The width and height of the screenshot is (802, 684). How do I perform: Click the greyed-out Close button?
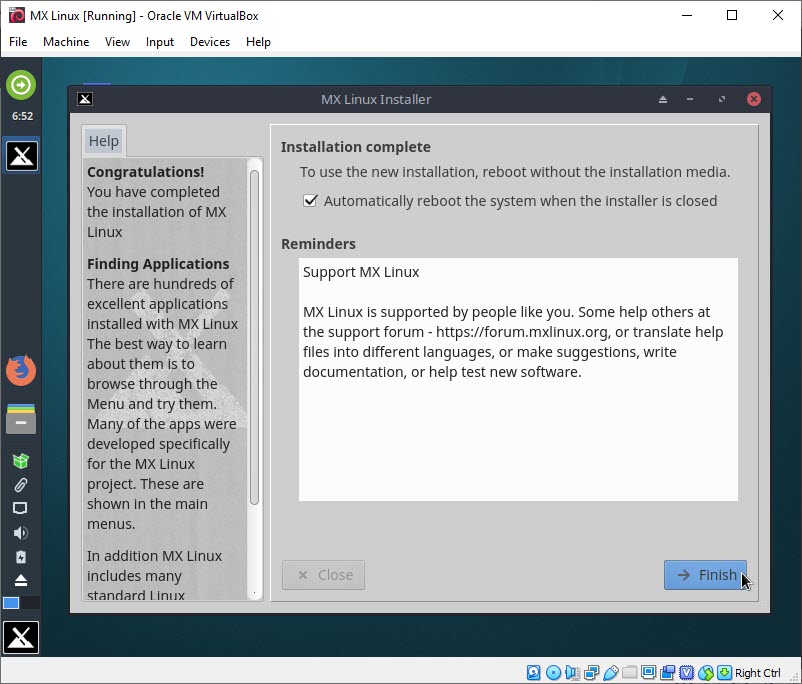click(x=323, y=575)
